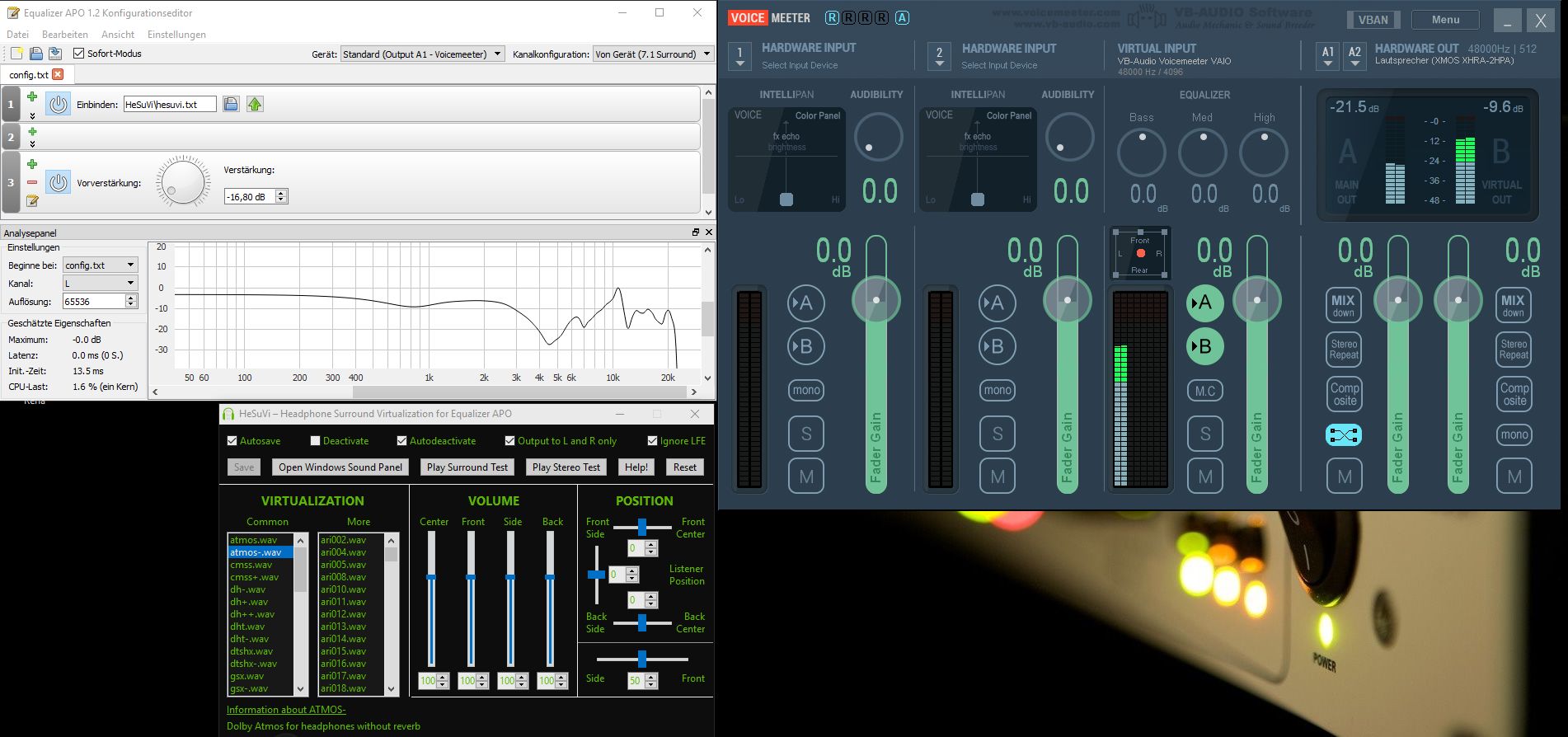This screenshot has width=1568, height=737.
Task: Toggle mono on hardware input 1 strip
Action: tap(806, 390)
